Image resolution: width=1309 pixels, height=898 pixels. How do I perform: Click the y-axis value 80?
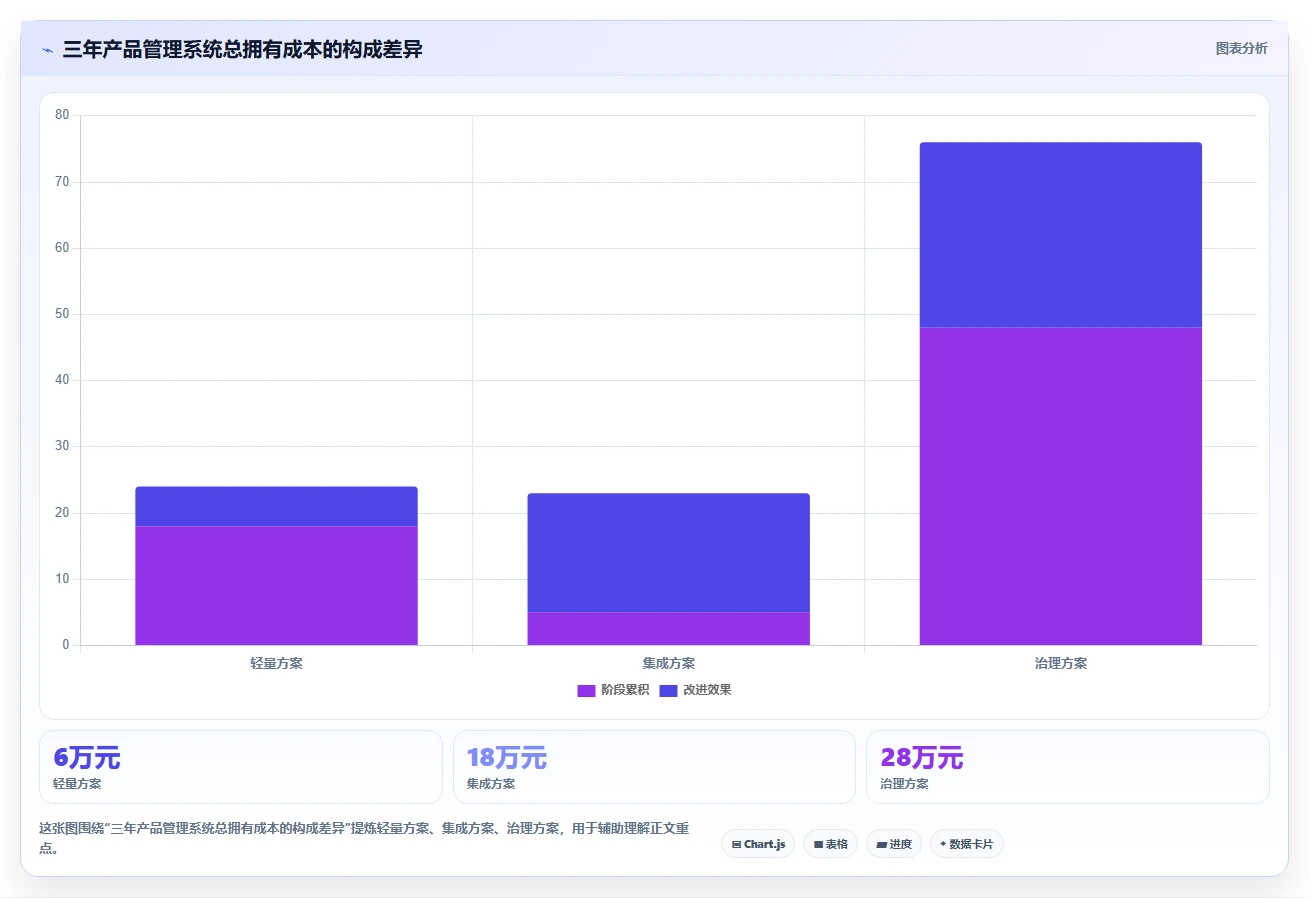coord(62,115)
